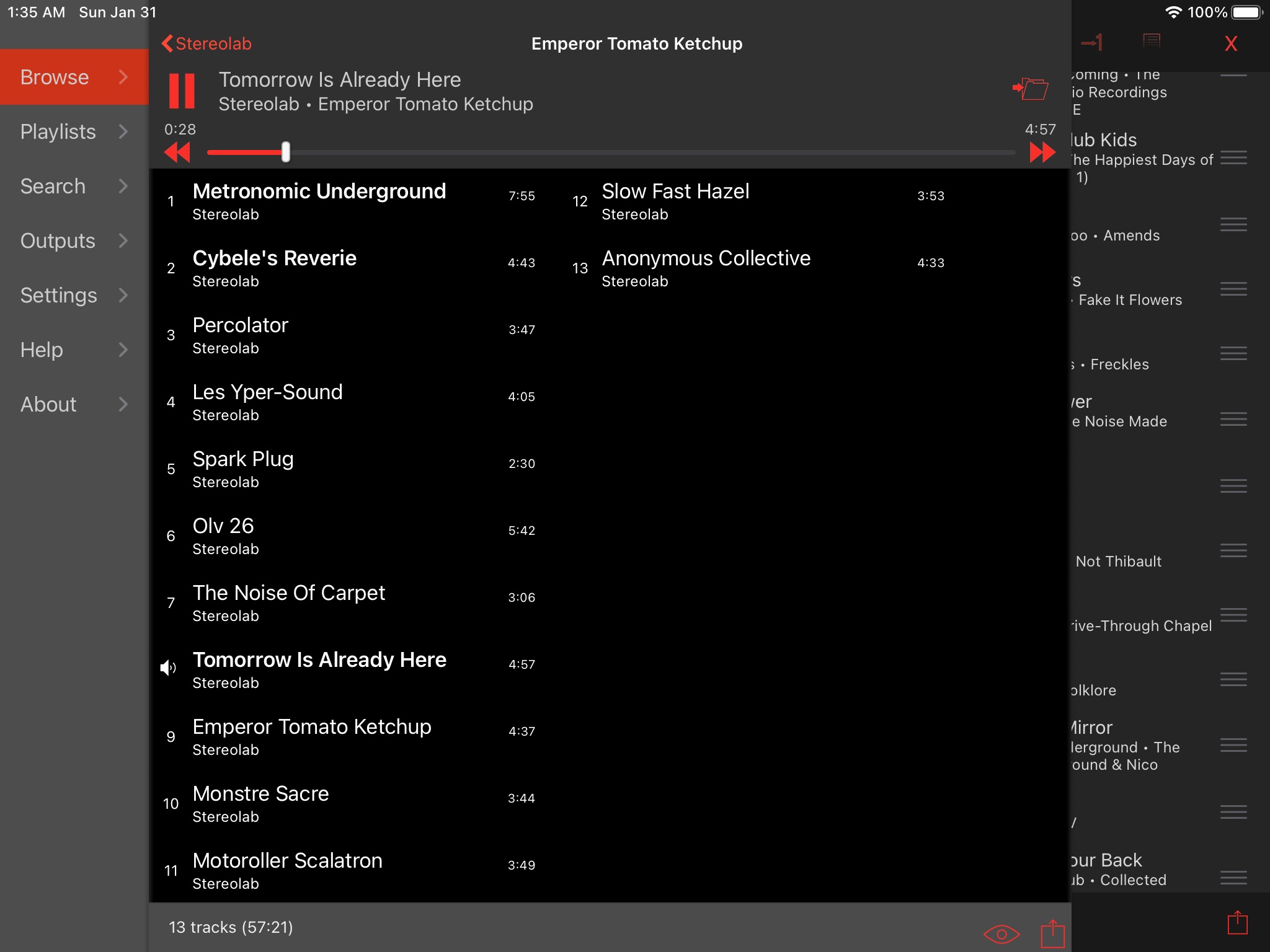
Task: Open the Browse sidebar section
Action: 74,77
